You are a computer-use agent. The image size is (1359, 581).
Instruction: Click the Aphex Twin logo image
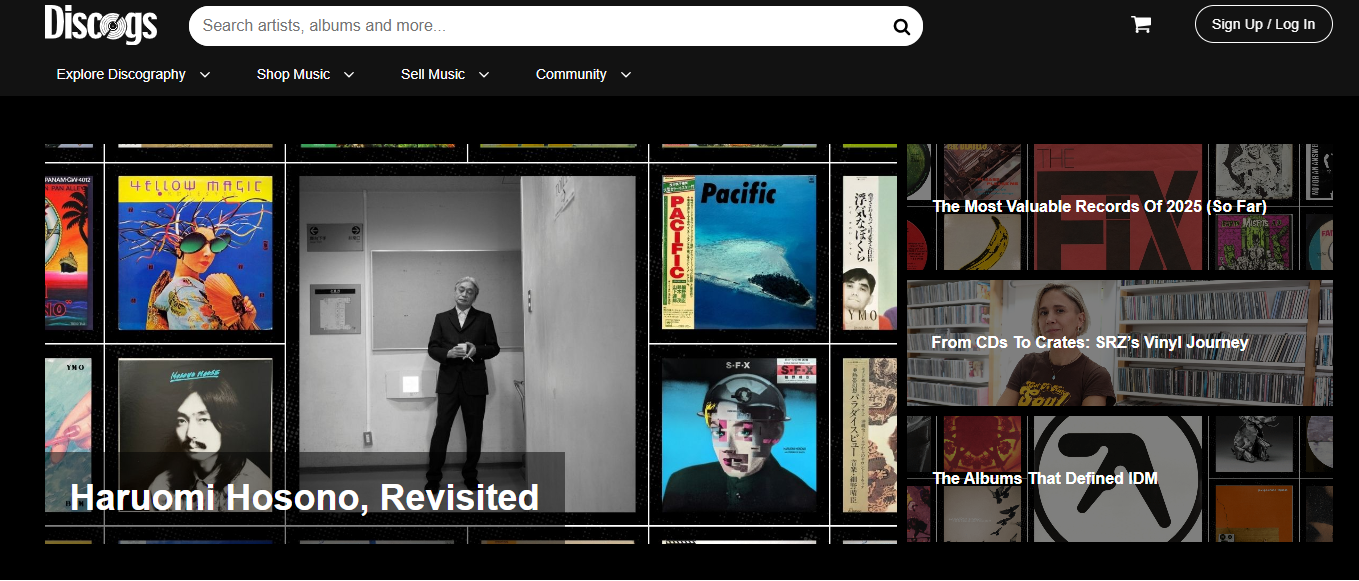(x=1117, y=479)
